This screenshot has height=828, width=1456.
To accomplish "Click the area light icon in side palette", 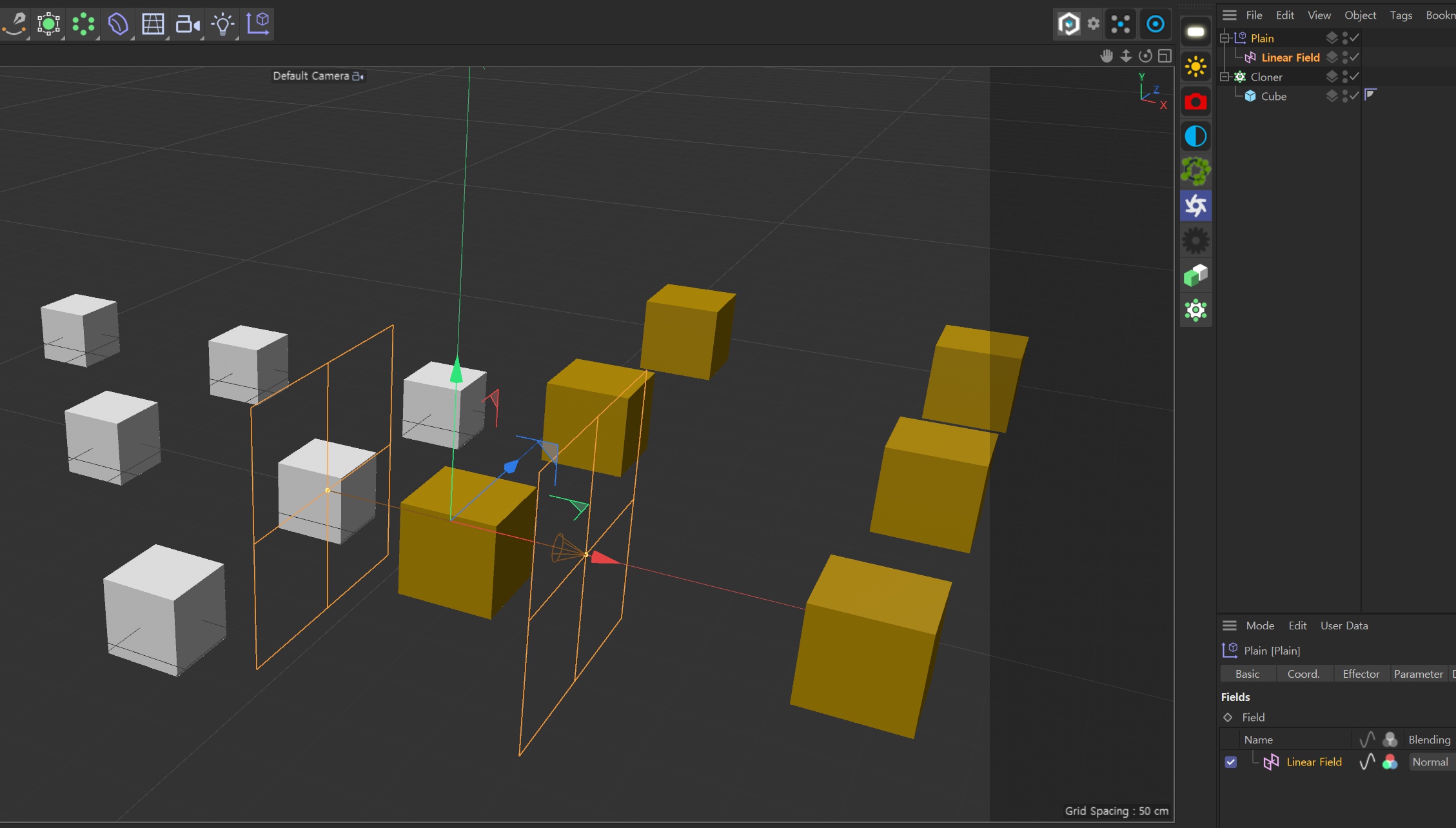I will [x=1195, y=32].
